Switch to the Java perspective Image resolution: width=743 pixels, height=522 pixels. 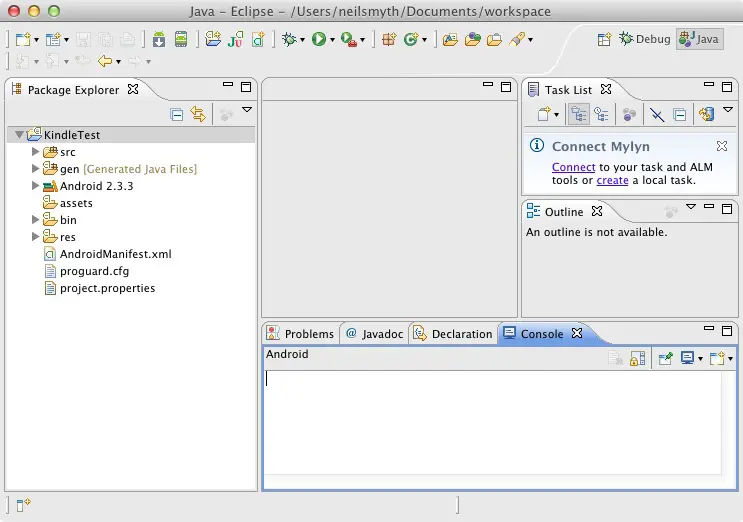699,39
